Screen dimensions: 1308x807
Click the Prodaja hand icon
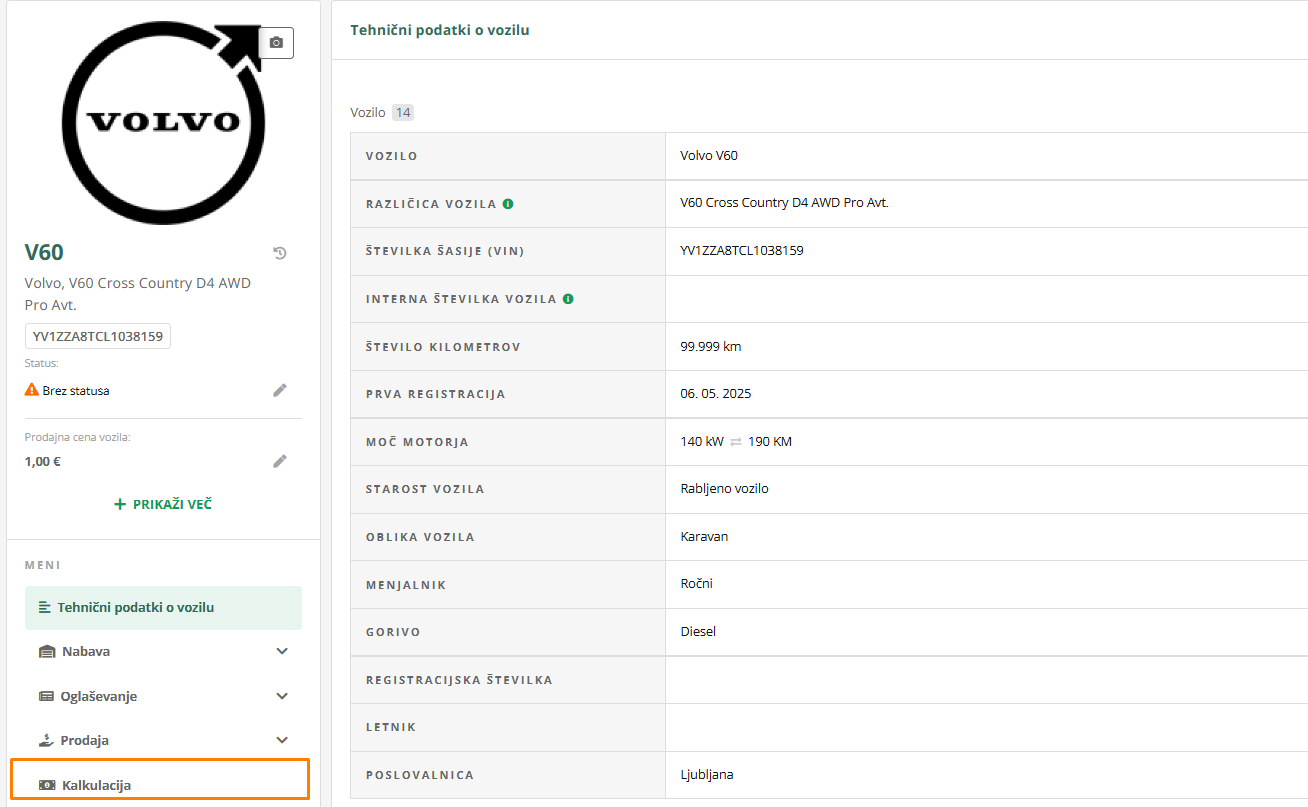click(46, 740)
